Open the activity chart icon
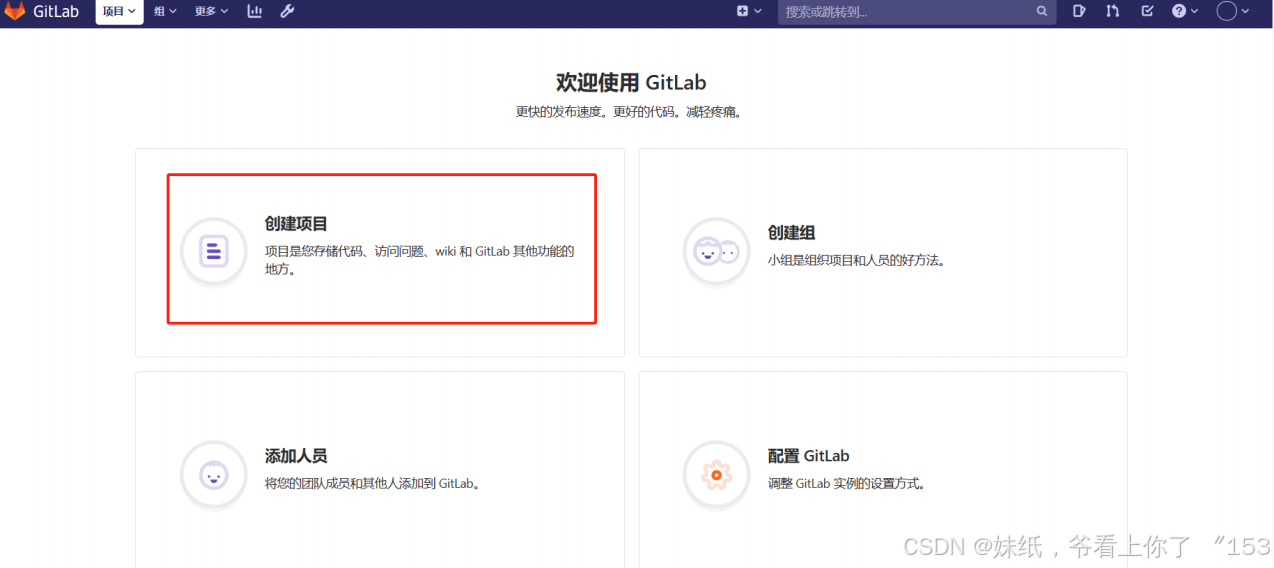The height and width of the screenshot is (568, 1274). coord(255,11)
